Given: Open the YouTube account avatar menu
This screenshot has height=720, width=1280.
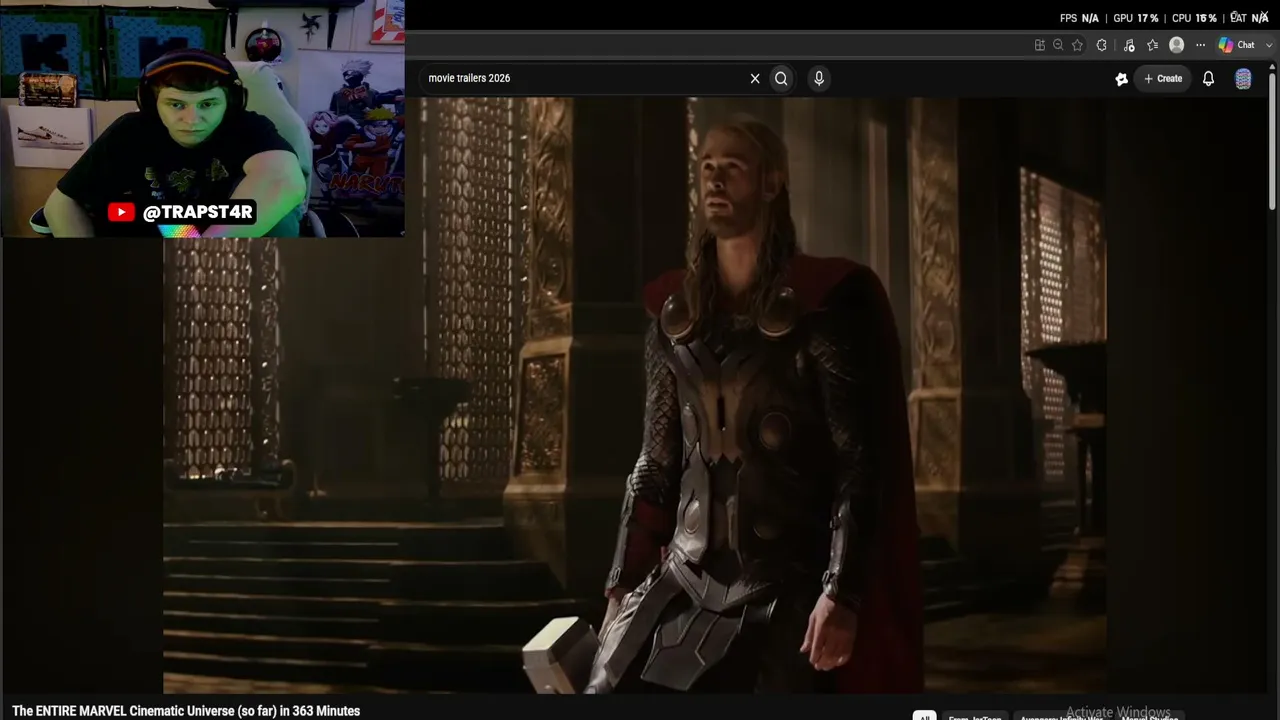Looking at the screenshot, I should click(x=1243, y=79).
